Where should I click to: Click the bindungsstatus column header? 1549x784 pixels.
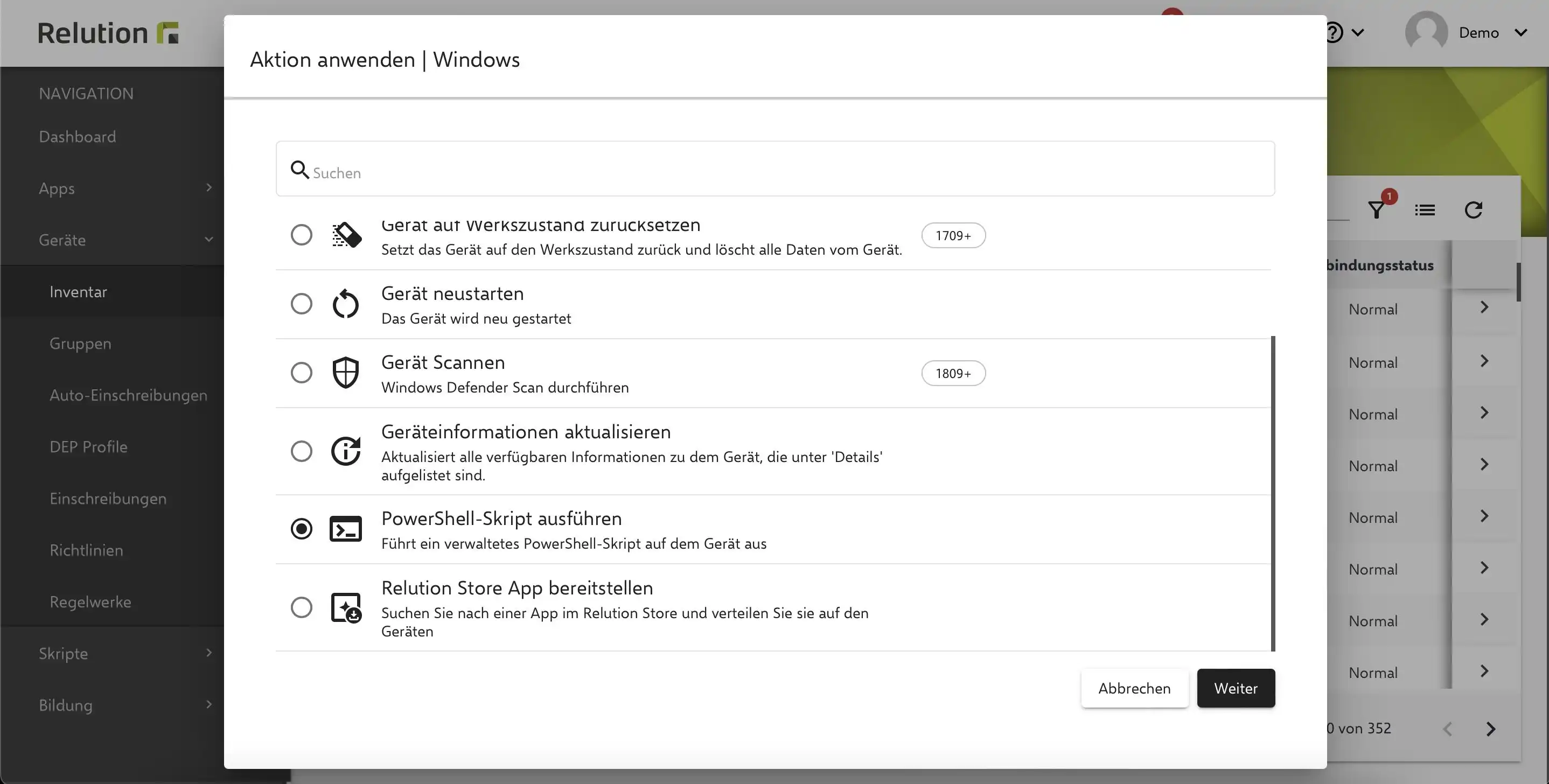(1380, 265)
